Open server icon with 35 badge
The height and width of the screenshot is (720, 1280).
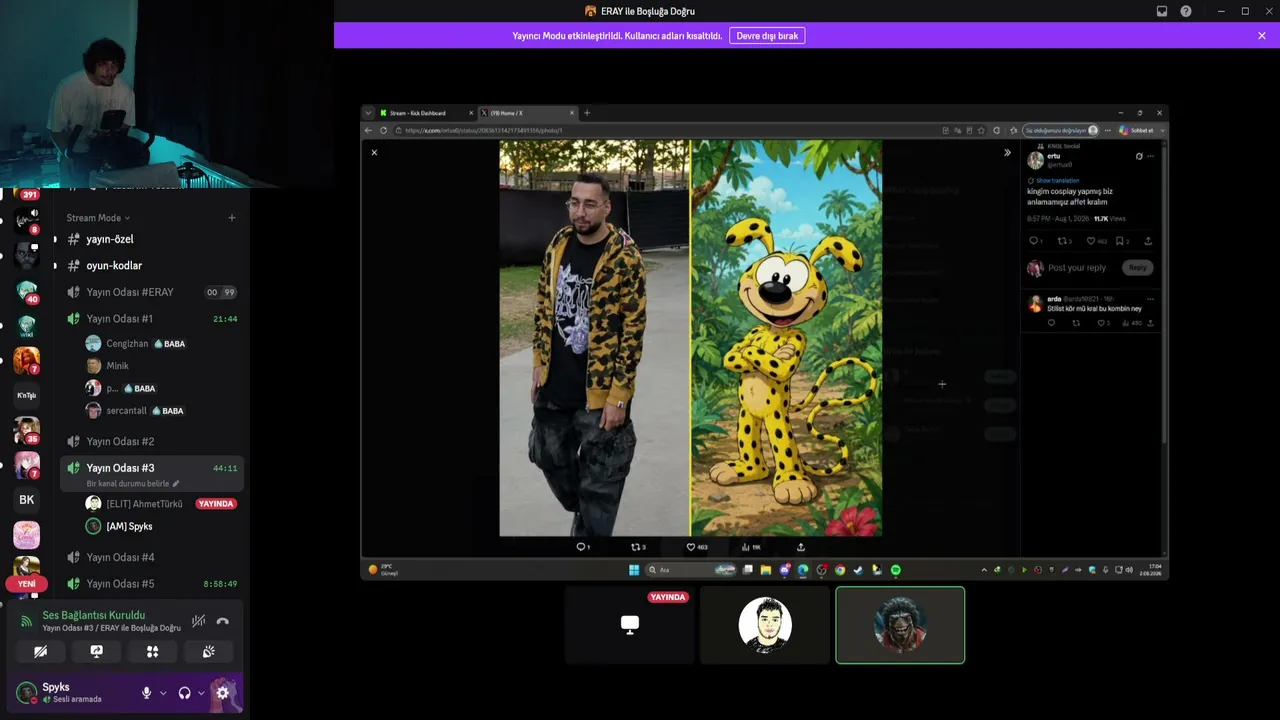point(27,430)
